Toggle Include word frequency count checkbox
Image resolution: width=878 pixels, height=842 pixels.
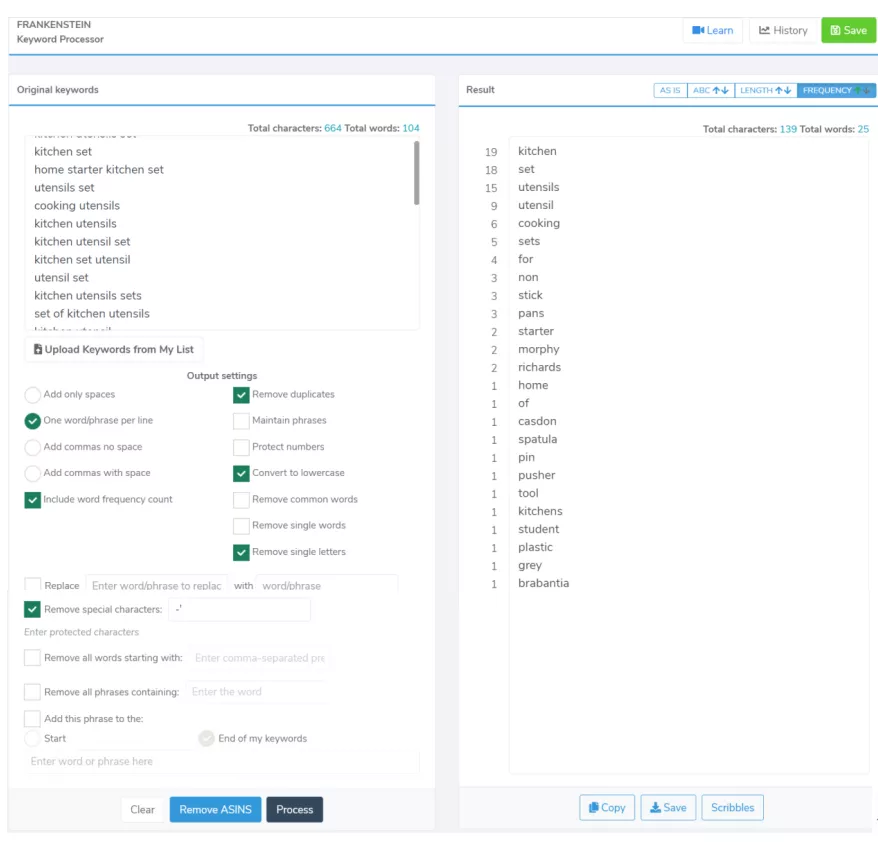pyautogui.click(x=32, y=499)
